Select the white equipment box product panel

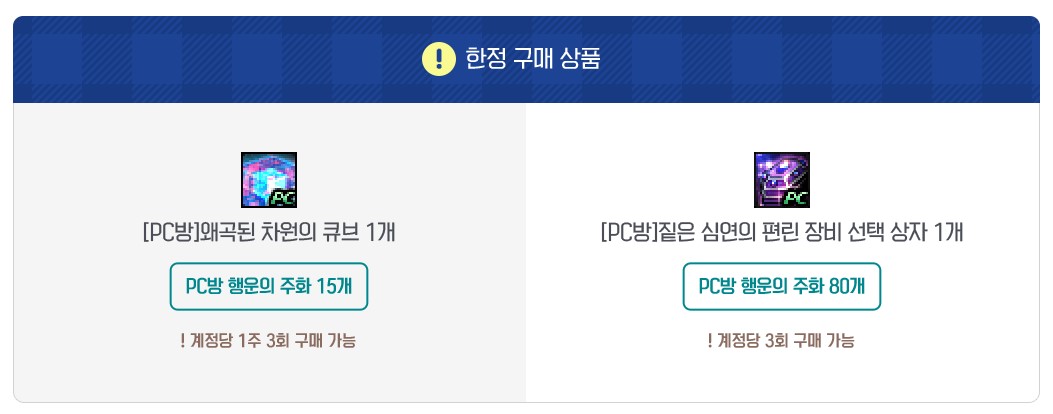(x=782, y=252)
